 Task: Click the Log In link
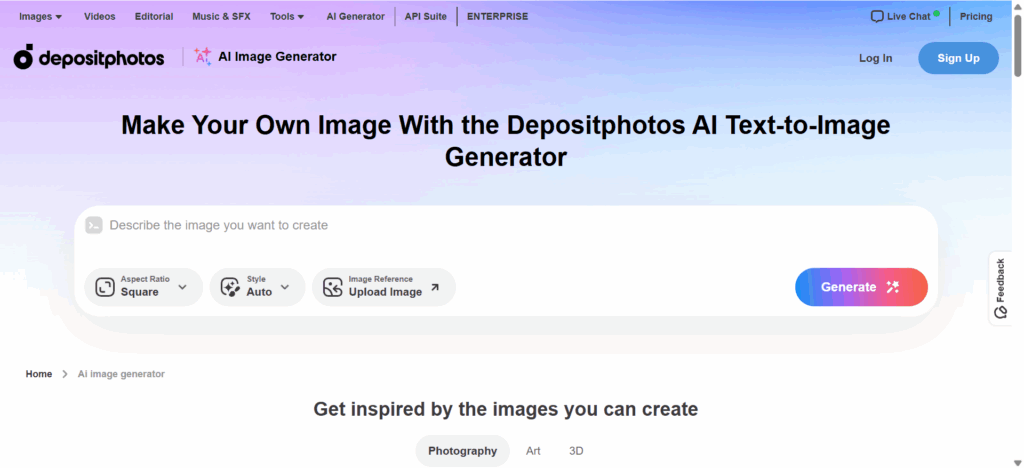coord(875,58)
